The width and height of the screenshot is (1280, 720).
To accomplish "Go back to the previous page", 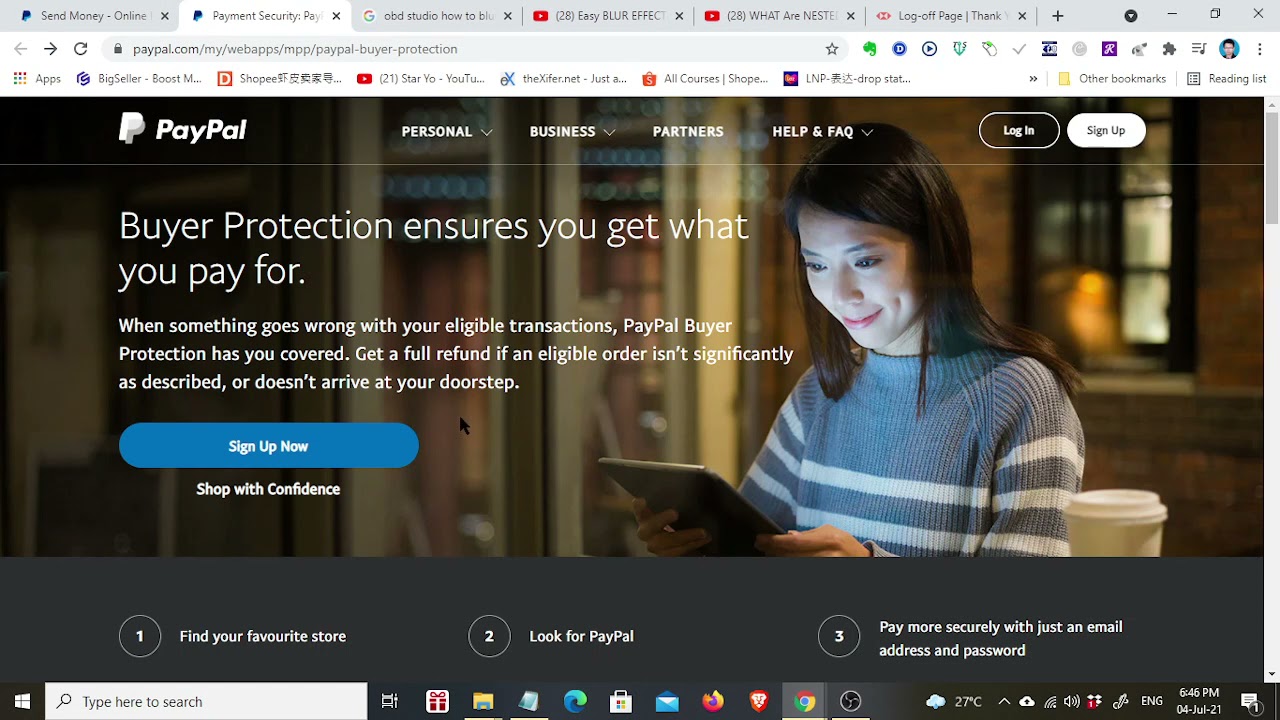I will pyautogui.click(x=21, y=48).
